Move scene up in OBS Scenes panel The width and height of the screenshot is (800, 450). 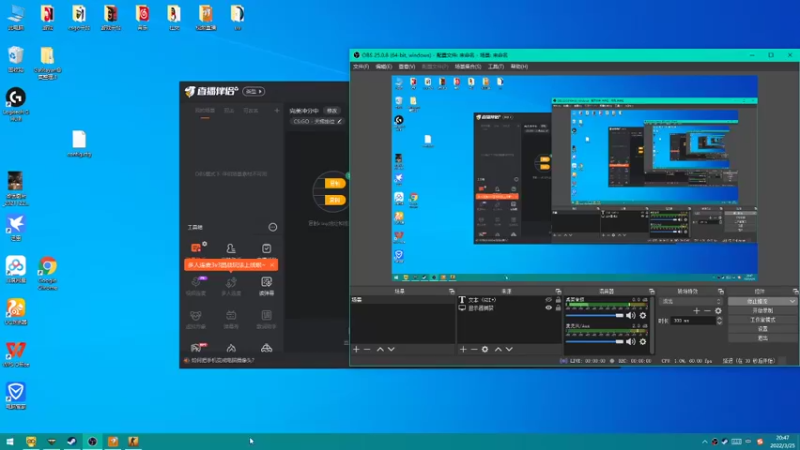click(x=380, y=349)
